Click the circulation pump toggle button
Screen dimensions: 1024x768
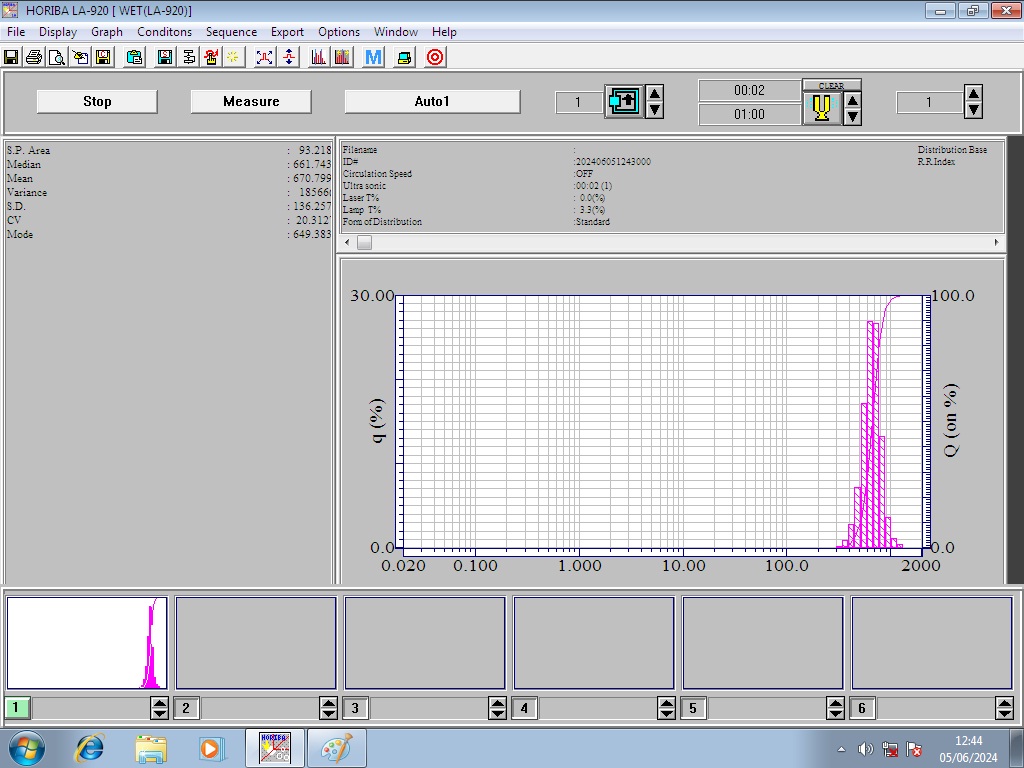tap(624, 100)
